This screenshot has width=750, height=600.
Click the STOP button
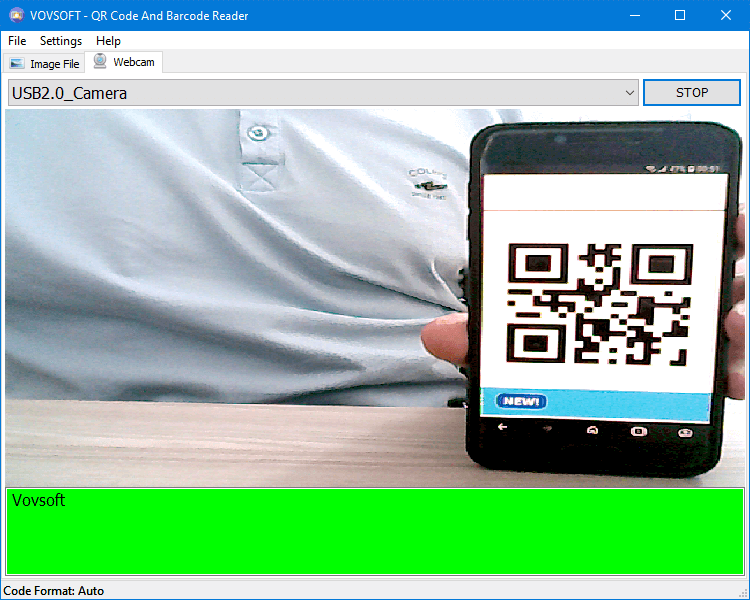(692, 92)
